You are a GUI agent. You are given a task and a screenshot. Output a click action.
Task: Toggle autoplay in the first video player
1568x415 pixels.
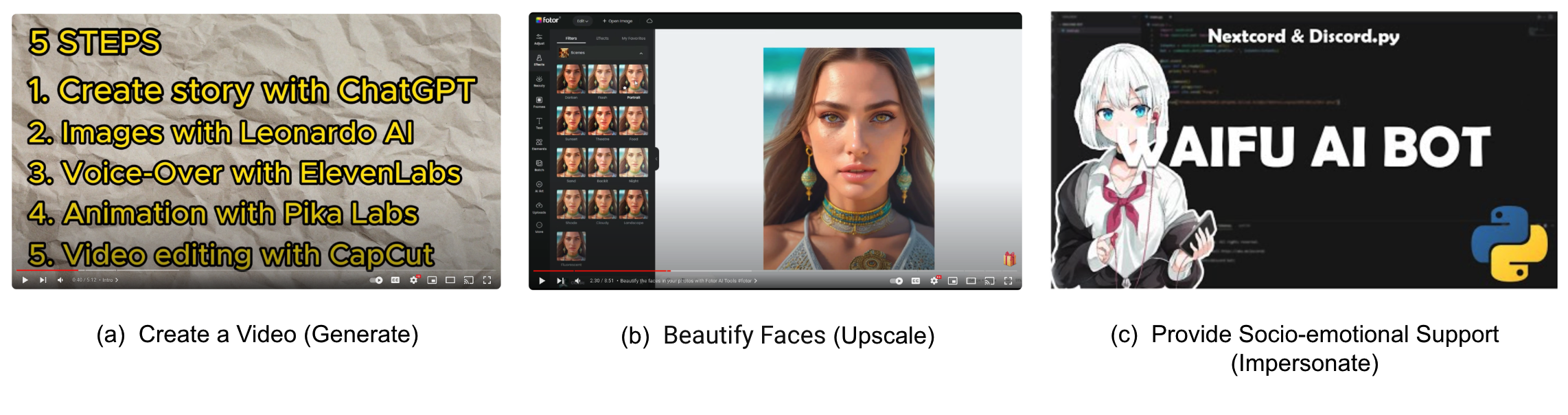(376, 280)
